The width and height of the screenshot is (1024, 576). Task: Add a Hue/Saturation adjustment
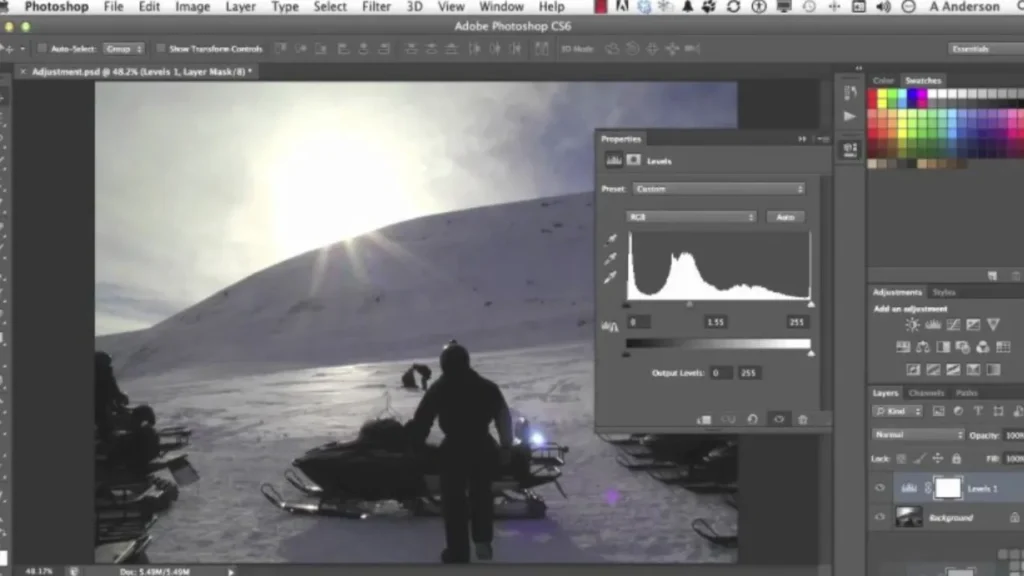coord(903,347)
